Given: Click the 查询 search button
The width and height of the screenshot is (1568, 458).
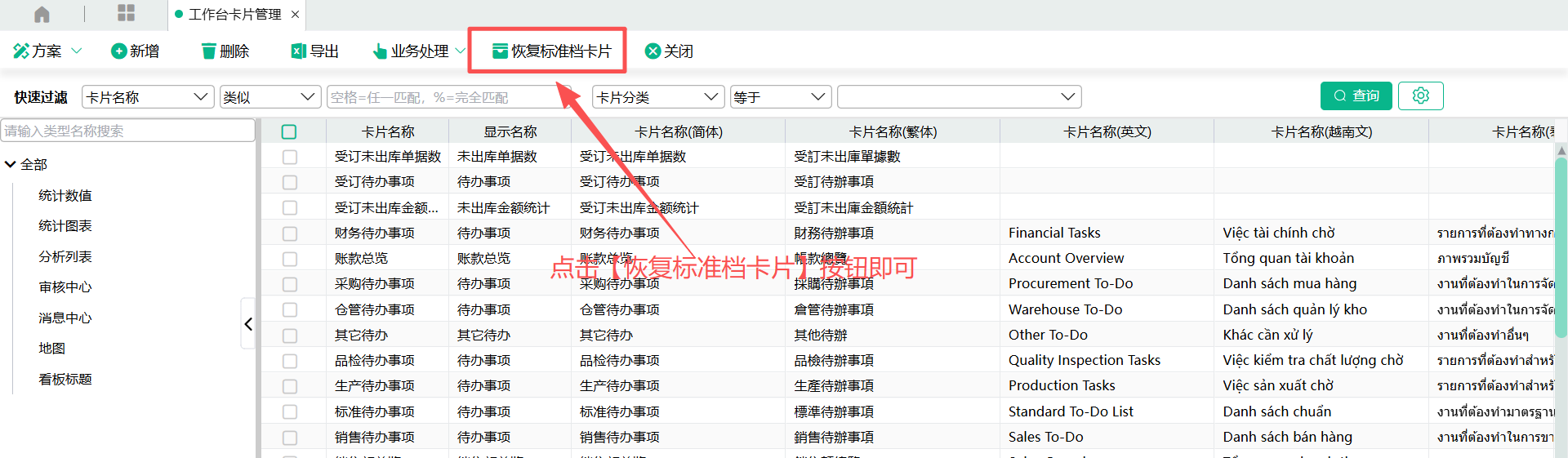Looking at the screenshot, I should pos(1356,96).
